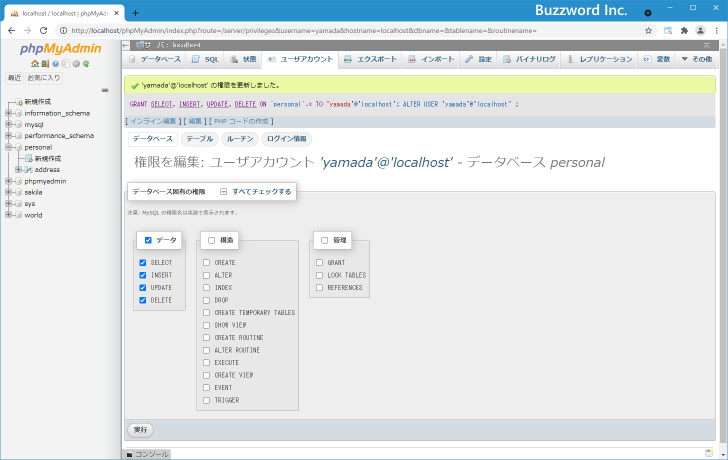Select the ログイン情報 sub-tab button
Screen dimensions: 728x460
click(x=286, y=139)
